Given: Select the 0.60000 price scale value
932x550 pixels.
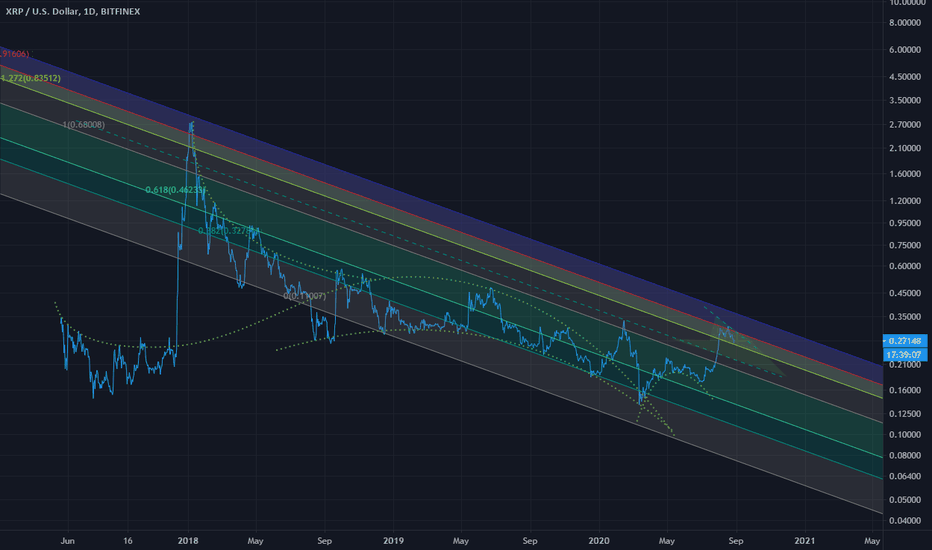Looking at the screenshot, I should 905,266.
